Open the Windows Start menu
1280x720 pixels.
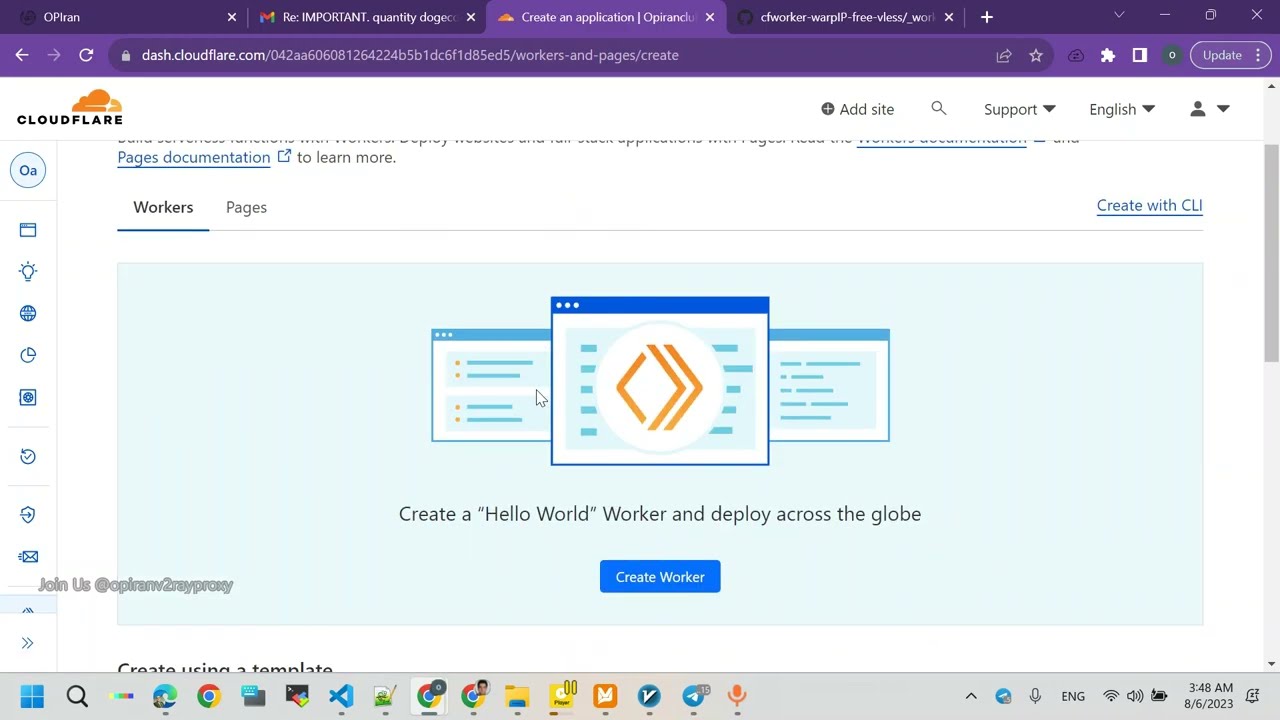click(32, 696)
